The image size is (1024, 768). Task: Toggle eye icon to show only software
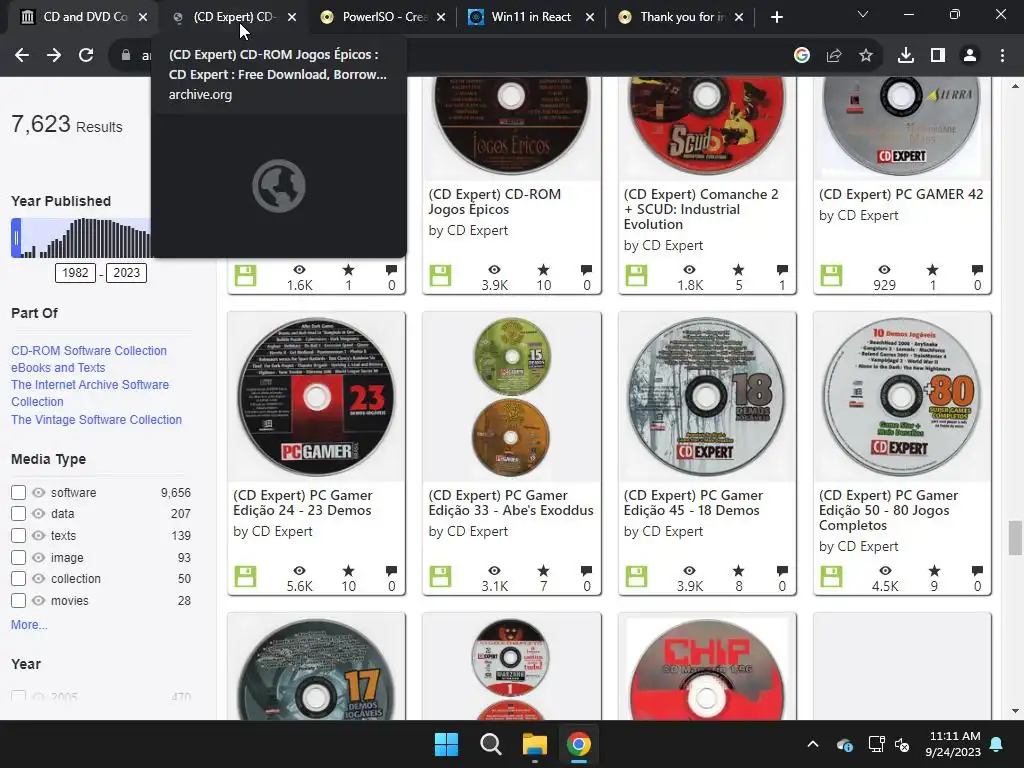click(x=39, y=492)
